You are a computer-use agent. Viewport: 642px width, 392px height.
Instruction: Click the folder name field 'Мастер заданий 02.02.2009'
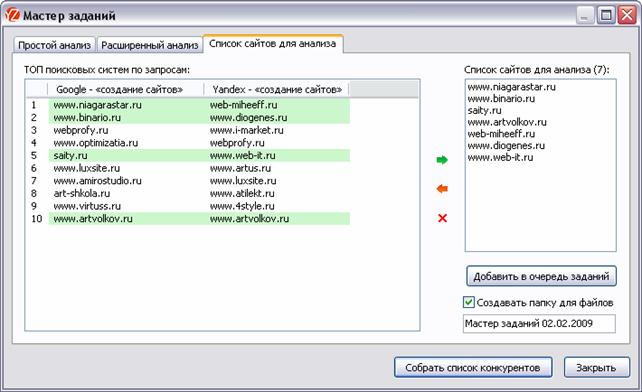click(x=539, y=324)
